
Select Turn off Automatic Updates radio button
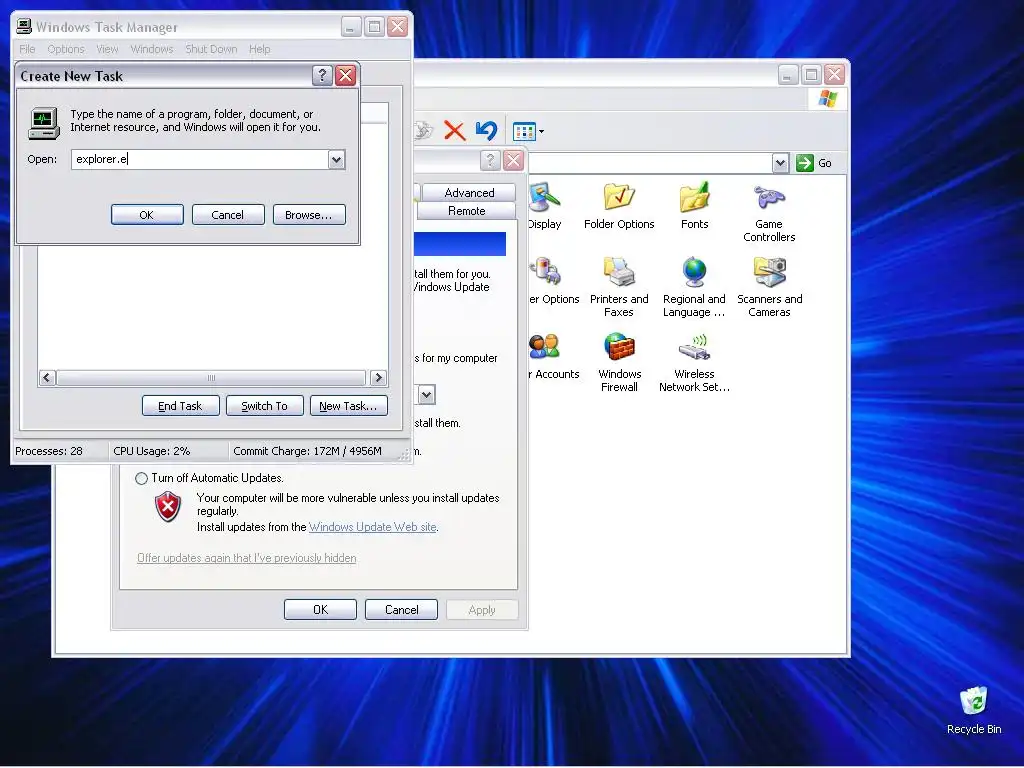(x=141, y=478)
